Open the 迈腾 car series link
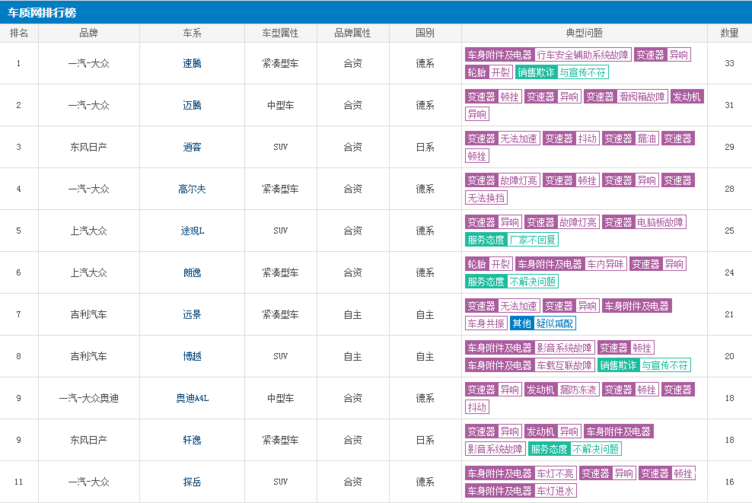This screenshot has width=752, height=503. point(192,105)
